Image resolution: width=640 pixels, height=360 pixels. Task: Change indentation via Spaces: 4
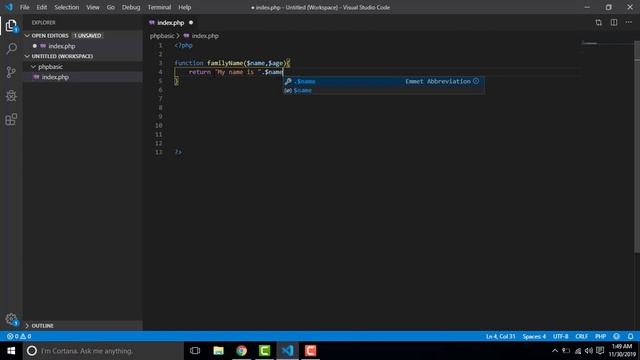click(534, 336)
